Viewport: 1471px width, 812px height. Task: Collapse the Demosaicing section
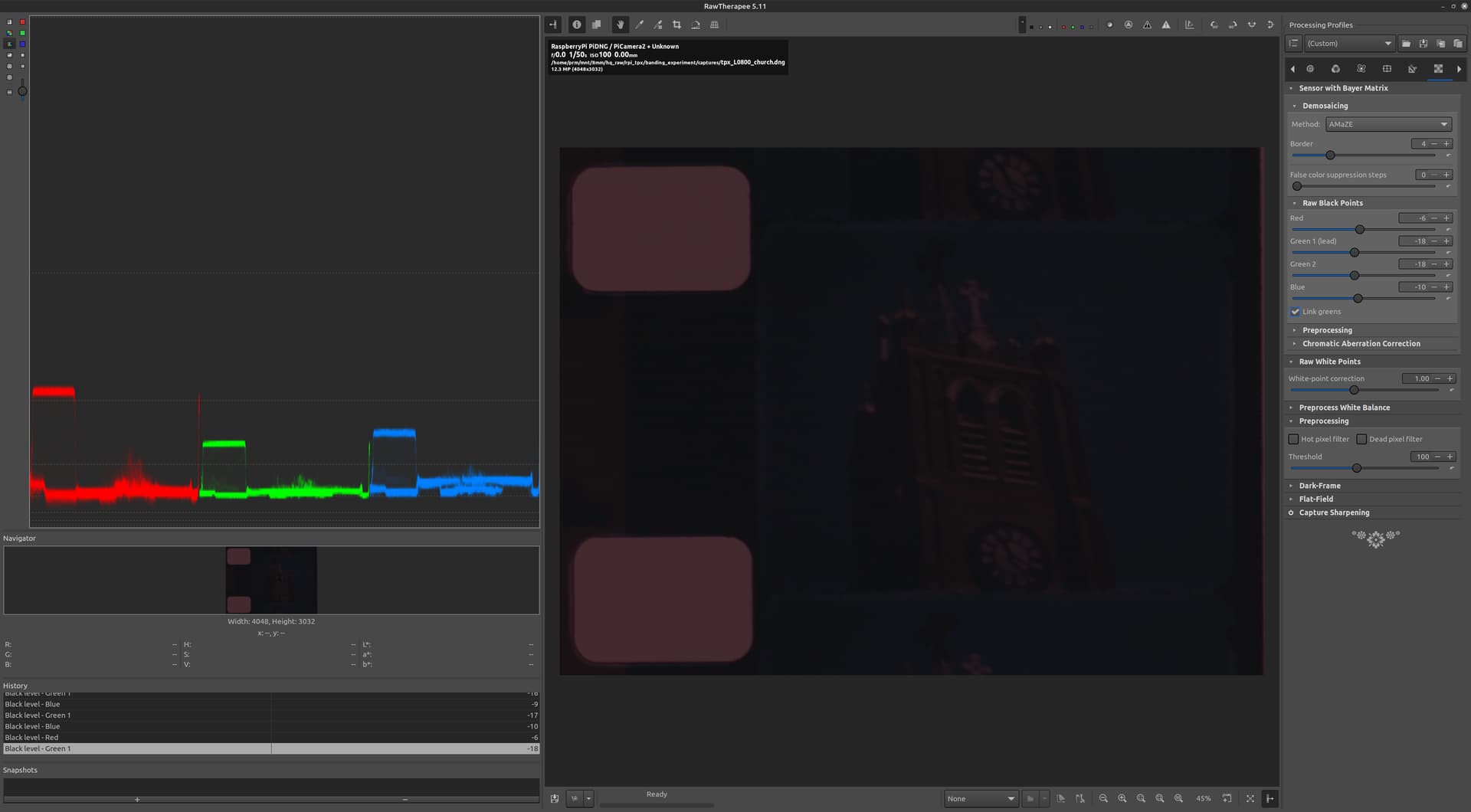(1325, 106)
